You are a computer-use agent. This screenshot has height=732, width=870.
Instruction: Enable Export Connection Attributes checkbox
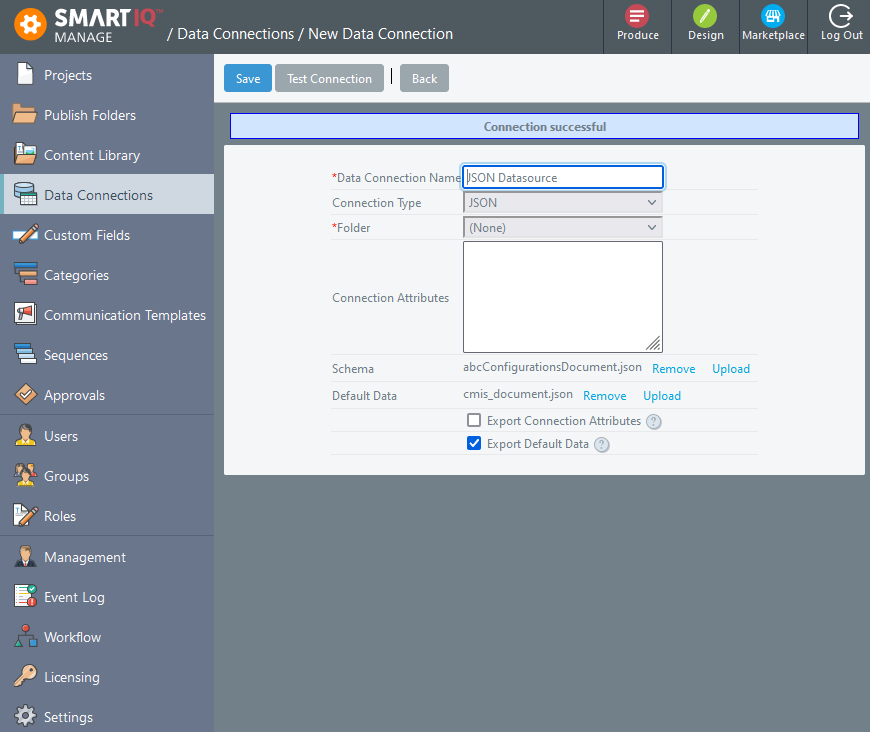point(474,420)
